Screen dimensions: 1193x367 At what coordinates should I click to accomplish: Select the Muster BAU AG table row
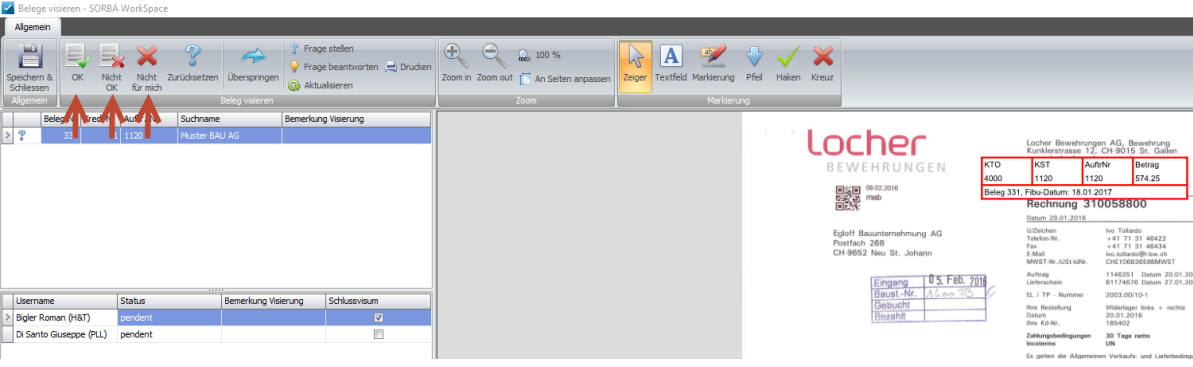(217, 136)
